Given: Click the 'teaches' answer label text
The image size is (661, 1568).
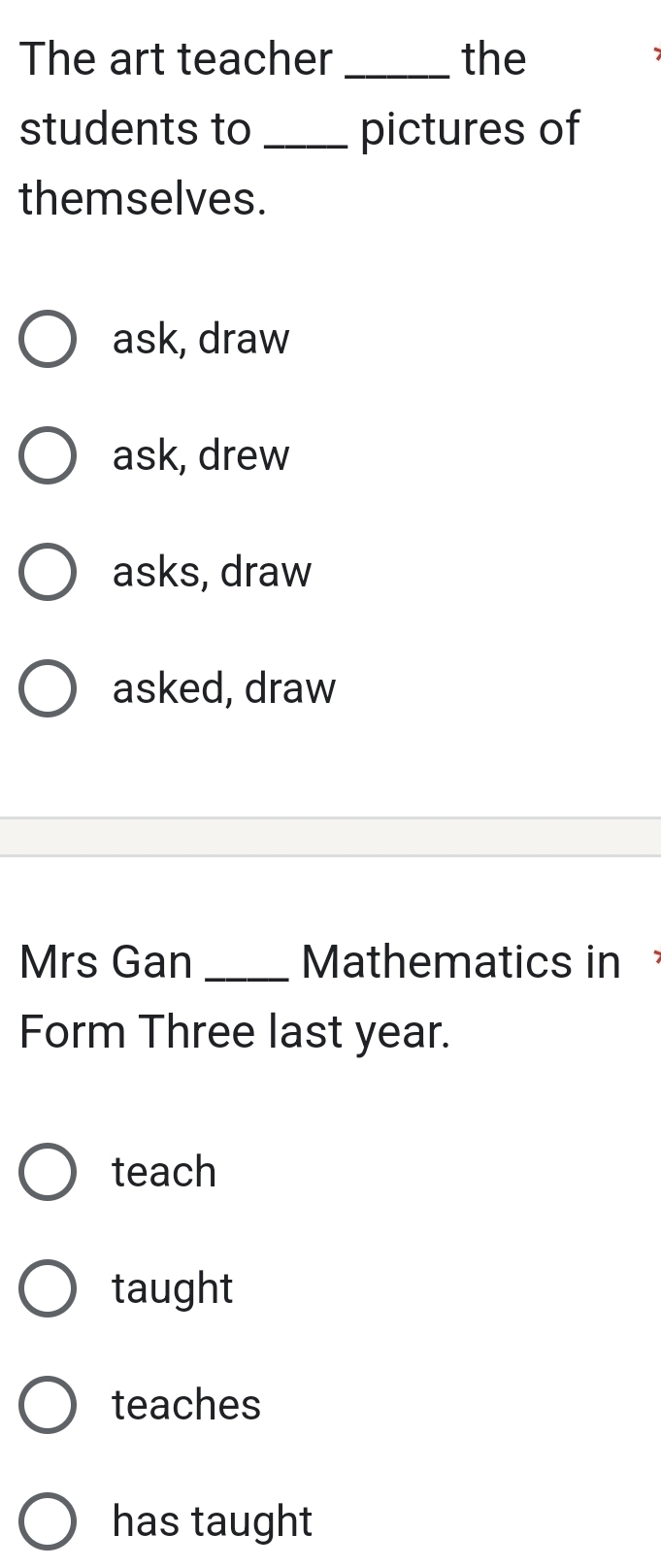Looking at the screenshot, I should (186, 1405).
